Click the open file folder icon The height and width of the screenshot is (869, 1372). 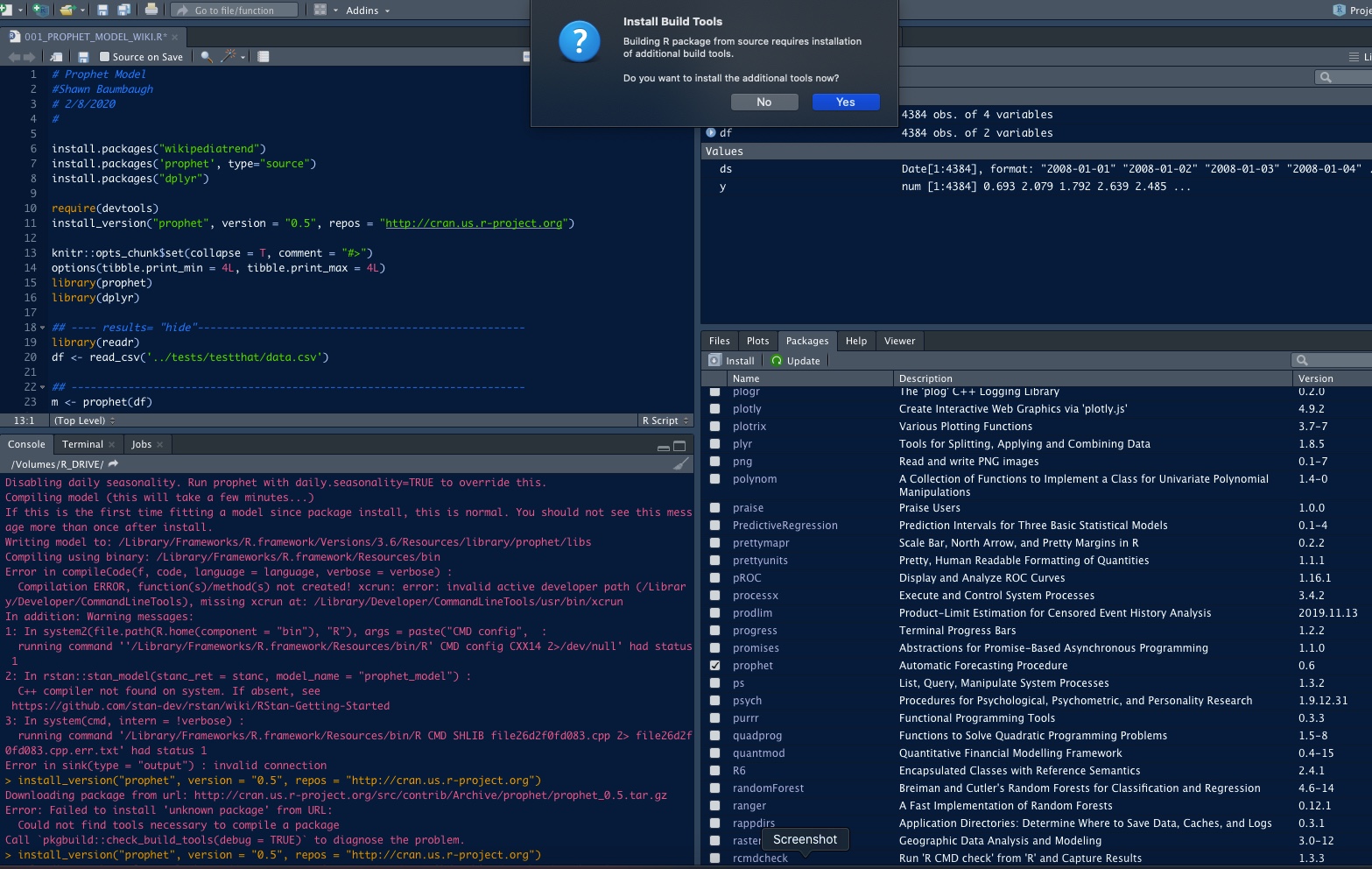(67, 10)
